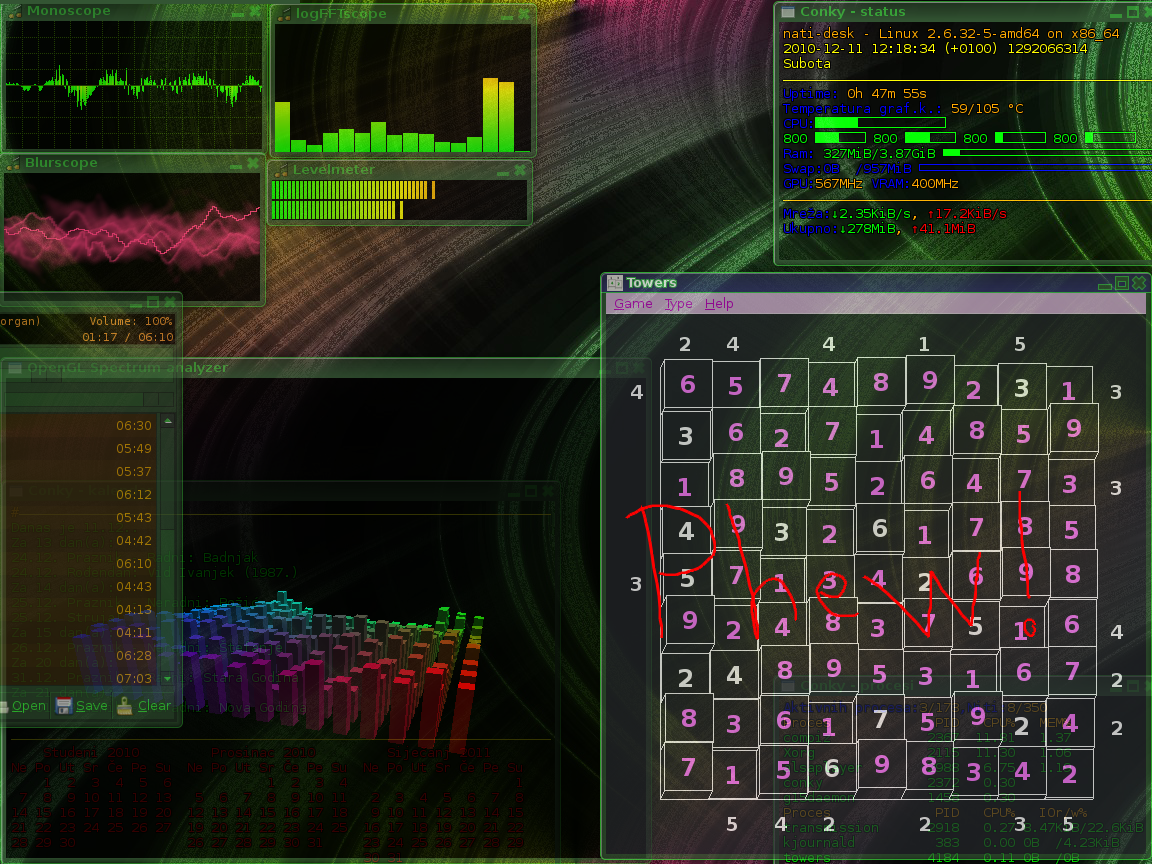Open the Towers window menu icon
The height and width of the screenshot is (864, 1152).
coord(615,283)
